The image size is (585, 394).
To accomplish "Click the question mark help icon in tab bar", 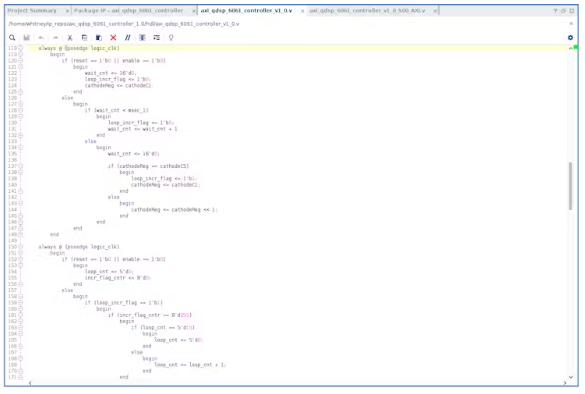I will (556, 11).
